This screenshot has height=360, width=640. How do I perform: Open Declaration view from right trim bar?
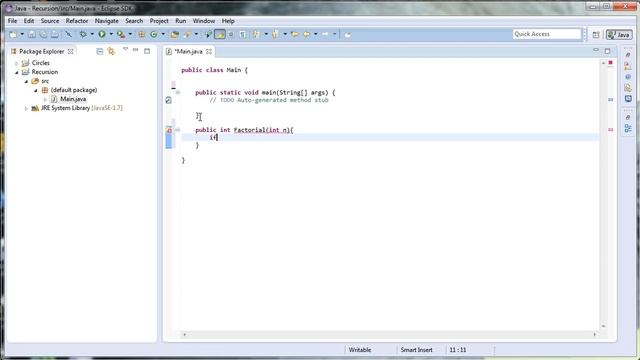(x=628, y=88)
